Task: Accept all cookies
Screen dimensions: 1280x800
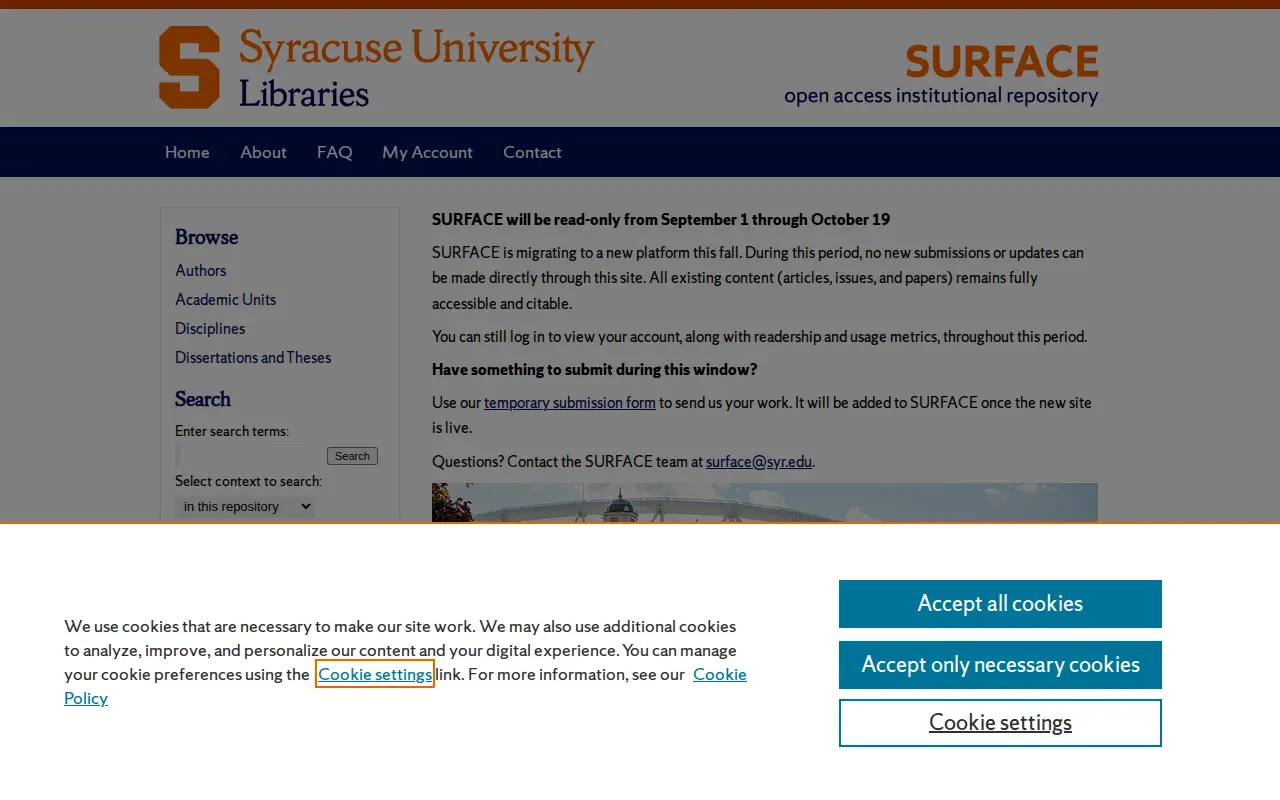Action: tap(1000, 604)
